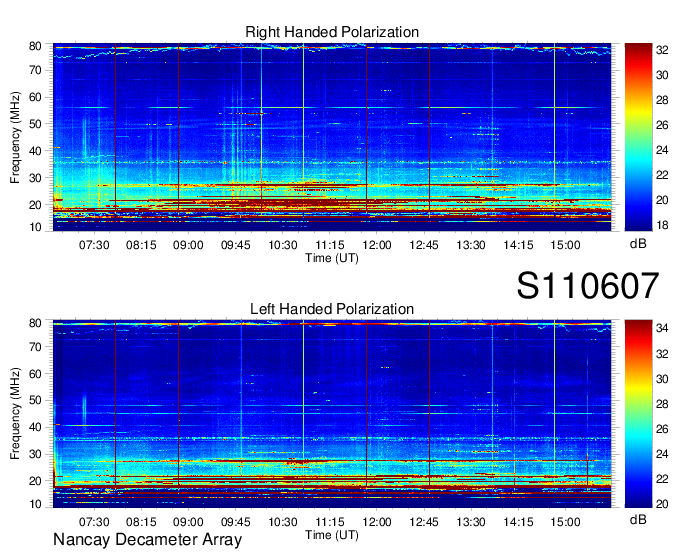Click the 34 dB tick on Left Handed color bar
The height and width of the screenshot is (552, 680).
pyautogui.click(x=662, y=328)
